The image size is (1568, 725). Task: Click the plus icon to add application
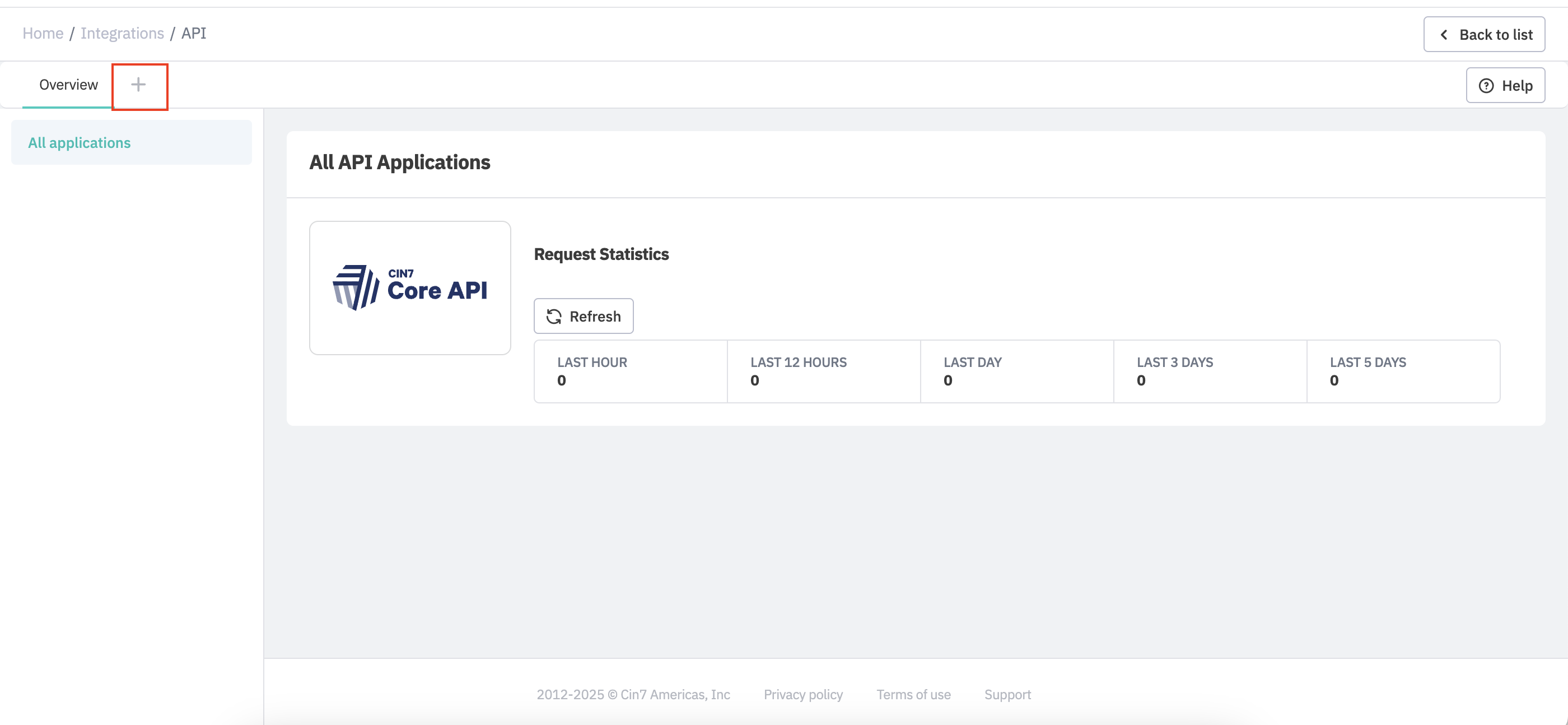139,85
